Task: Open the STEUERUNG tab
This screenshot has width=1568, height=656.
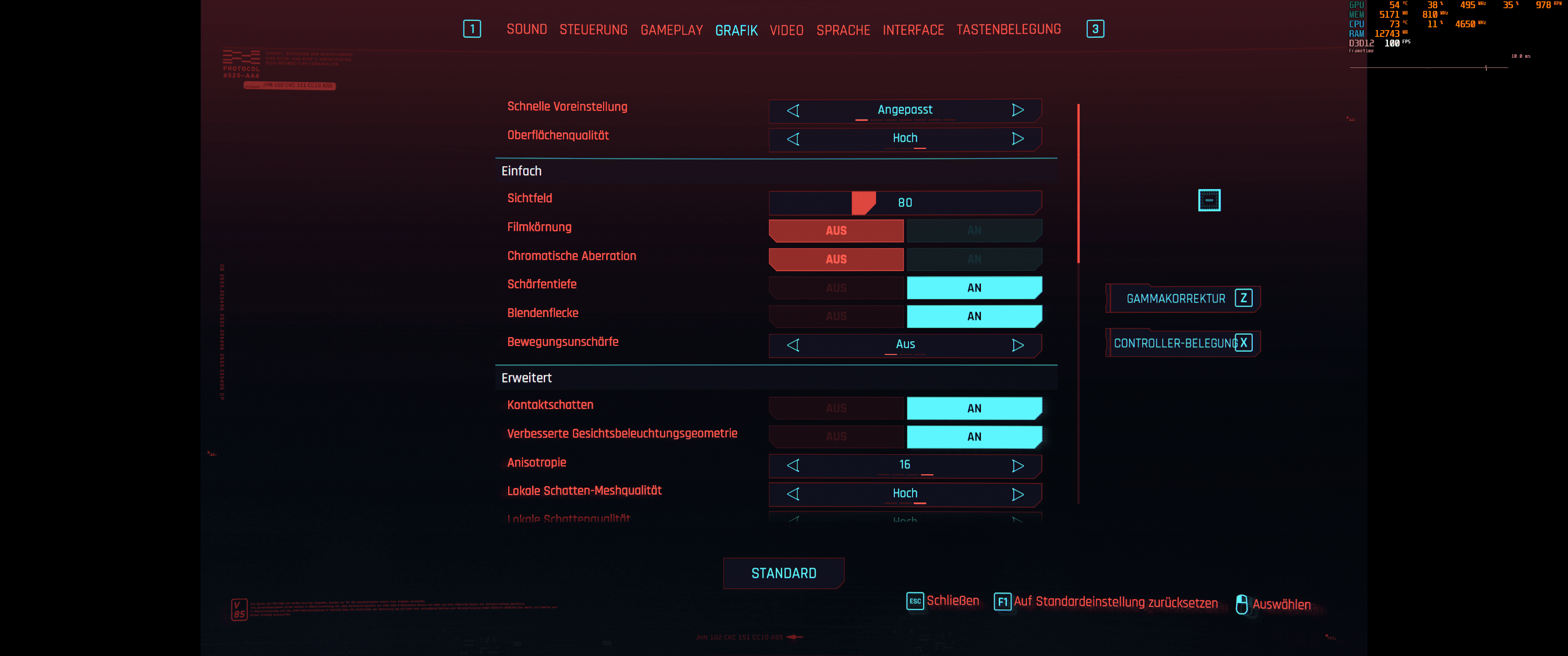Action: [x=593, y=30]
